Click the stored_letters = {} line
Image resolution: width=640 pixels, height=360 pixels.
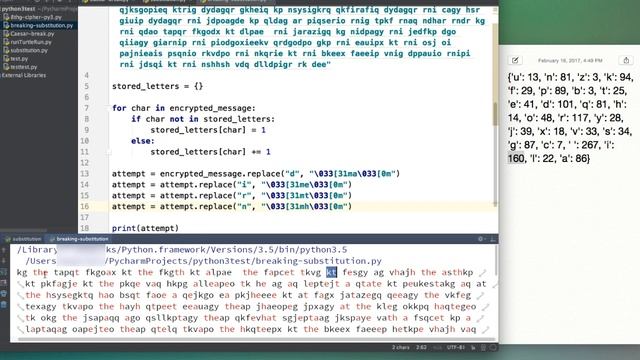click(x=158, y=86)
